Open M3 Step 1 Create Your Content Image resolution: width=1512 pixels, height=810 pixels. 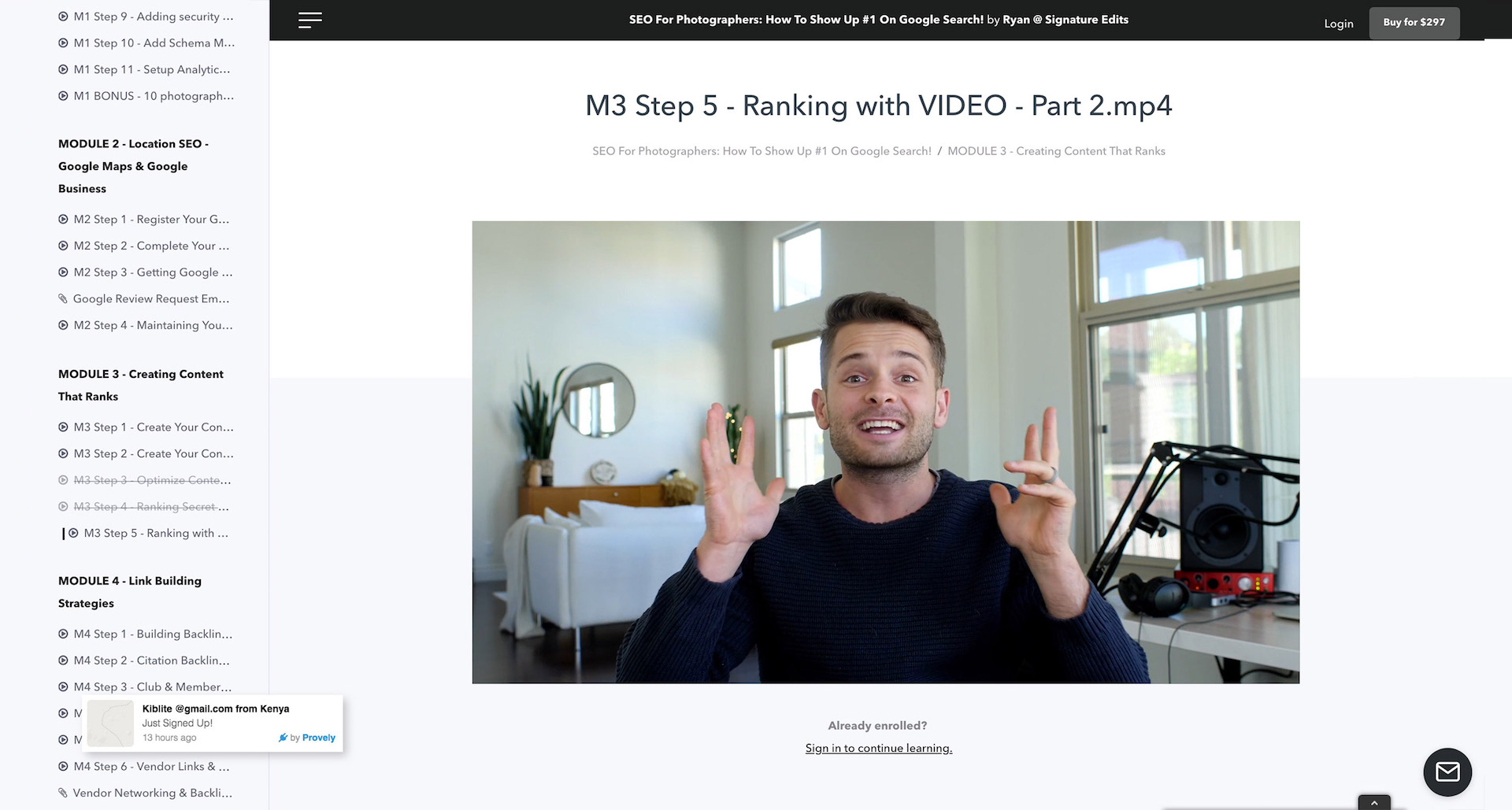coord(153,427)
